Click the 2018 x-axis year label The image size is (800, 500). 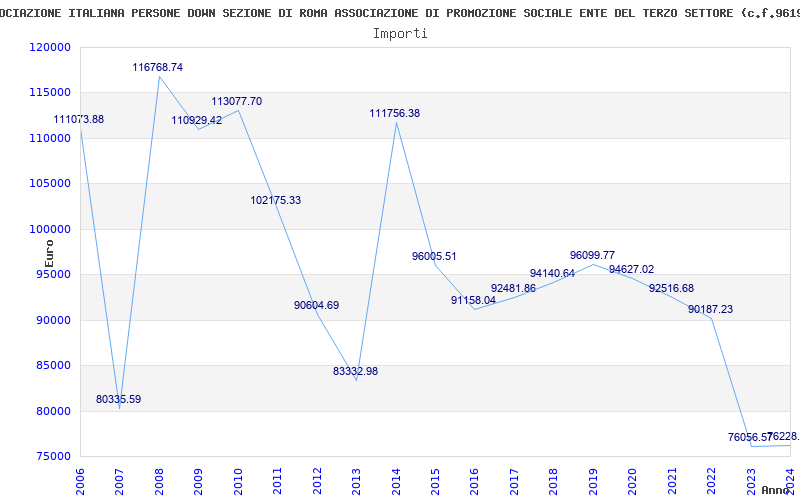click(x=553, y=480)
